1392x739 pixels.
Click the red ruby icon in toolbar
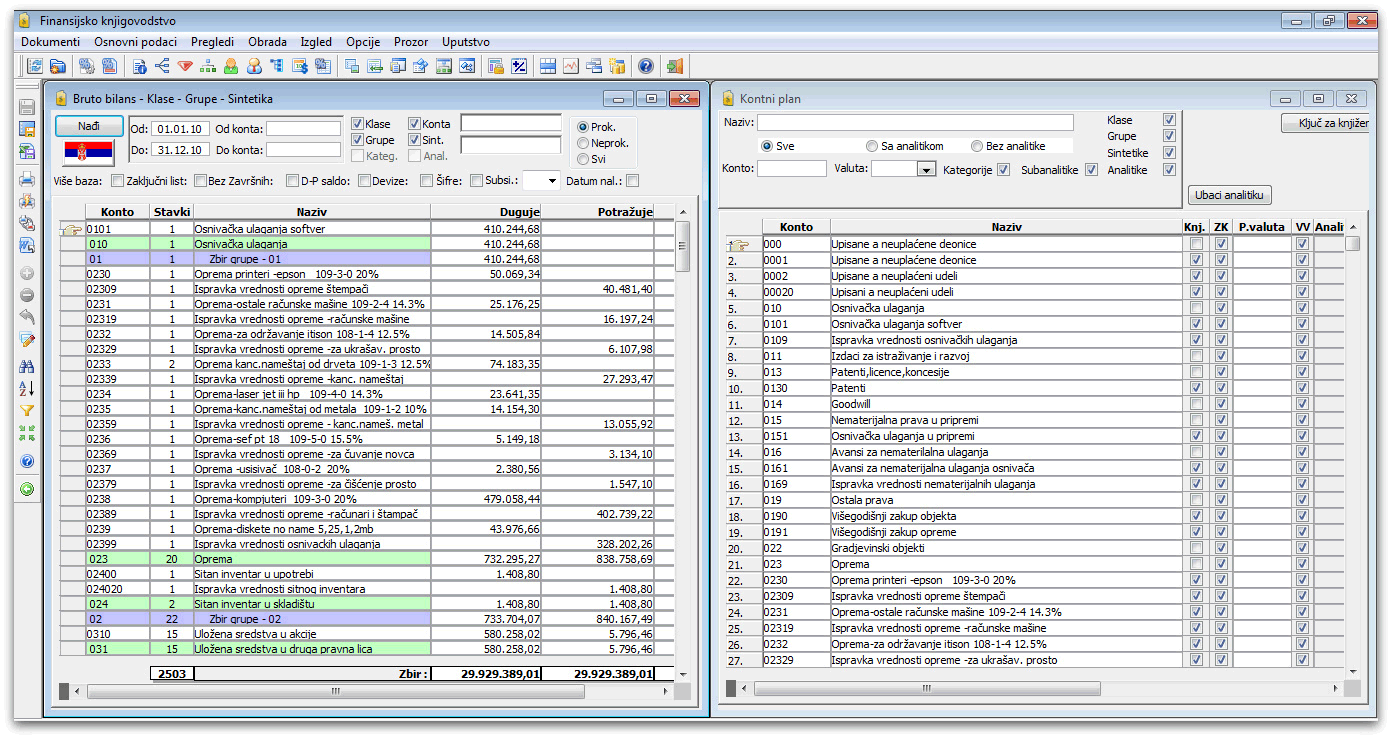185,66
